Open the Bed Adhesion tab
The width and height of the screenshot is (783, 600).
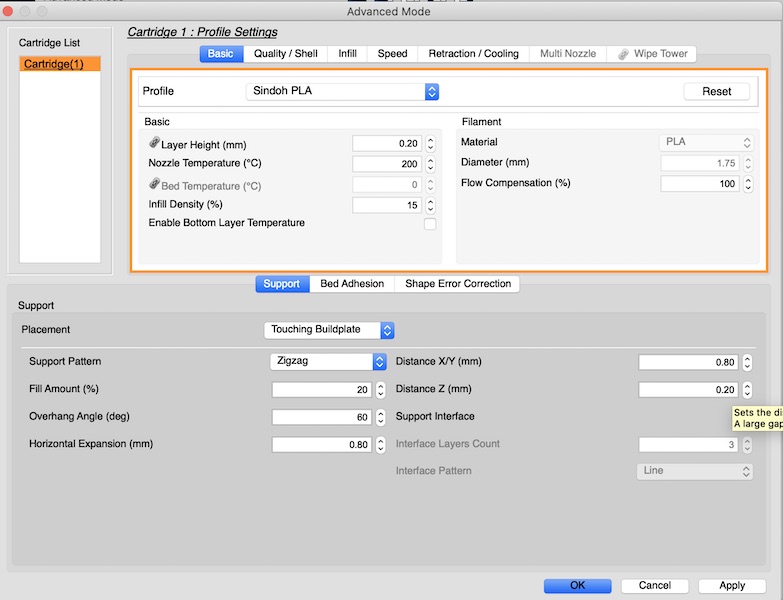(x=352, y=284)
